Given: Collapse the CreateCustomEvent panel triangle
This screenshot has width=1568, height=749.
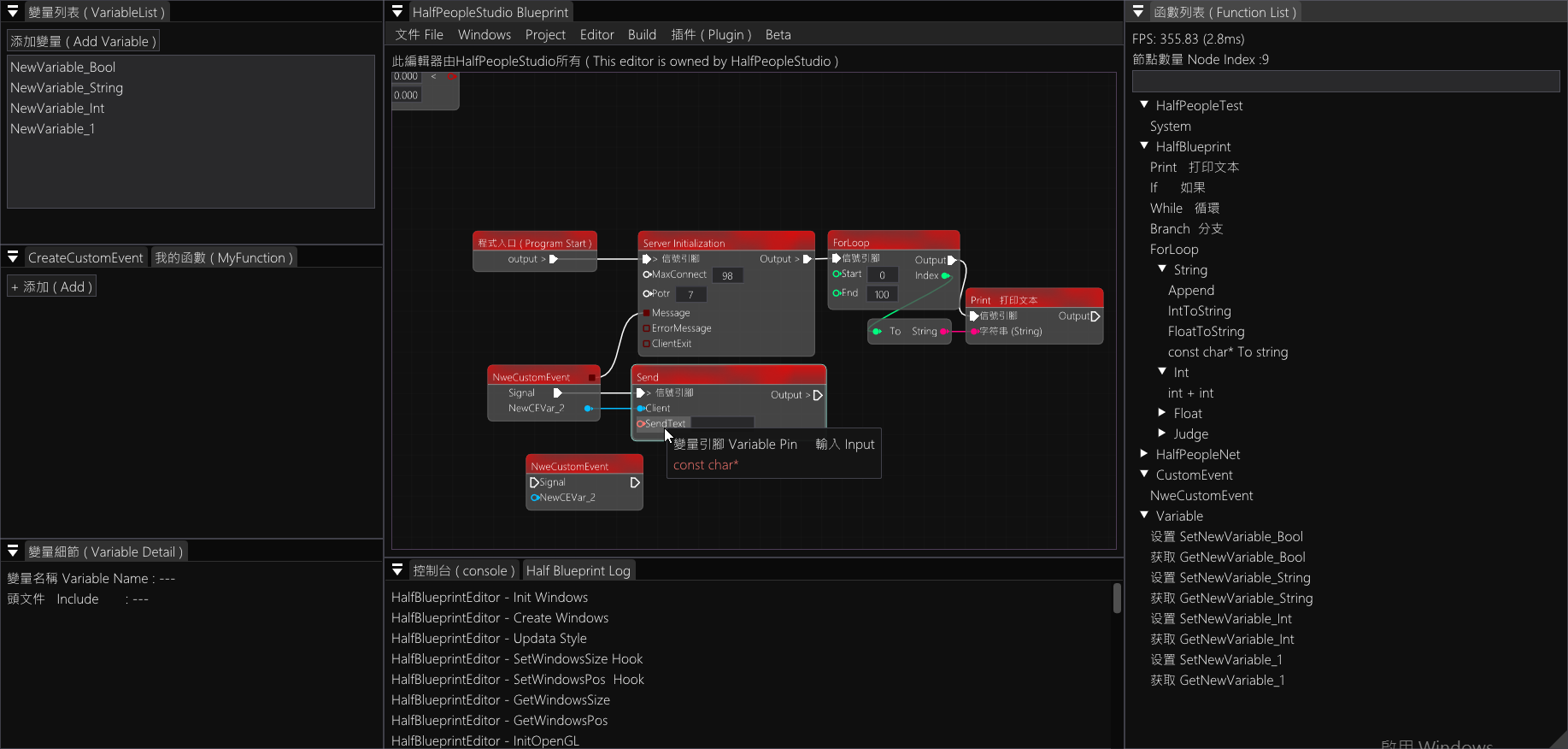Looking at the screenshot, I should (13, 257).
